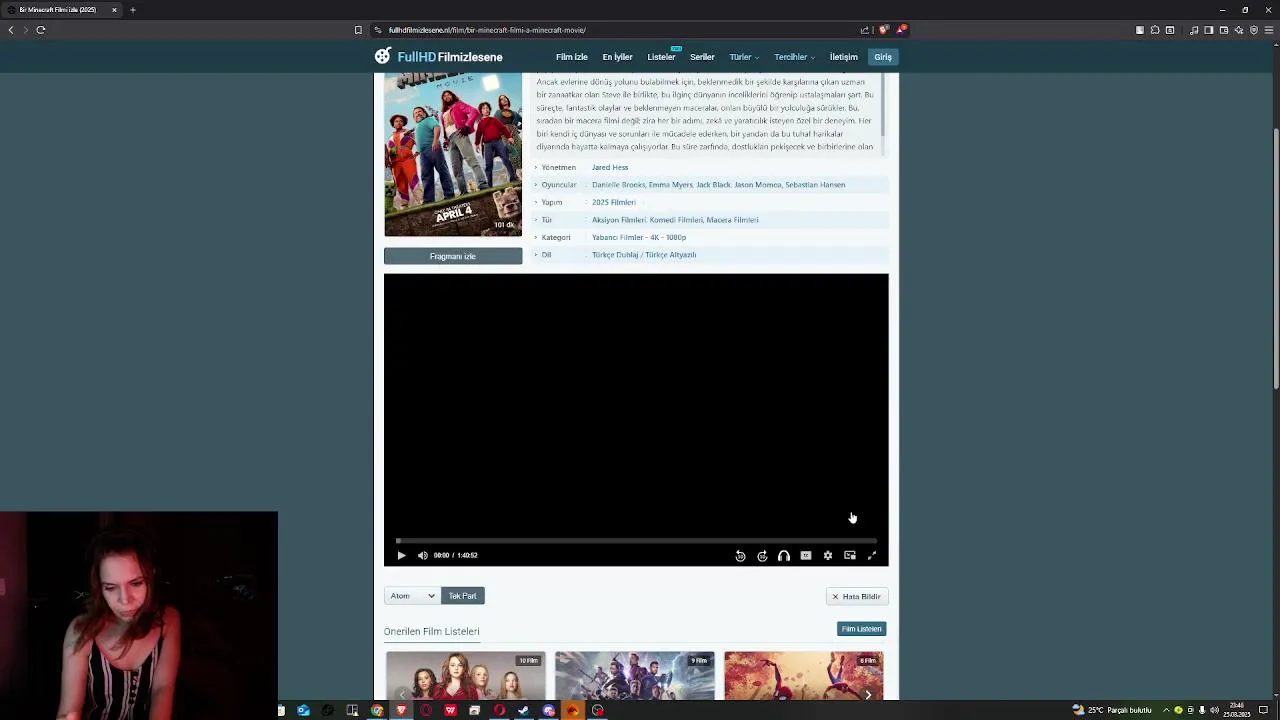Open the 9 Film recommended list thumbnail
The height and width of the screenshot is (720, 1280).
(x=635, y=676)
